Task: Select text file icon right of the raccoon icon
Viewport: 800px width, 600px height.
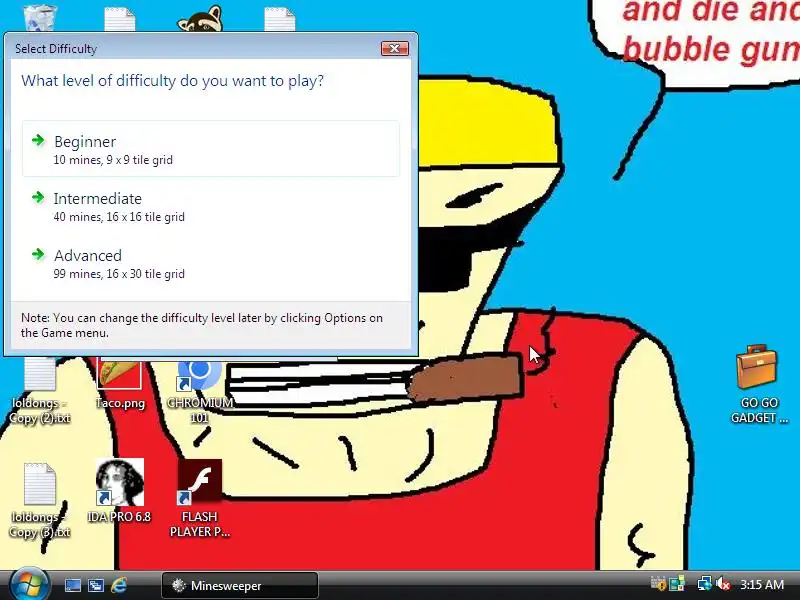Action: pos(280,19)
